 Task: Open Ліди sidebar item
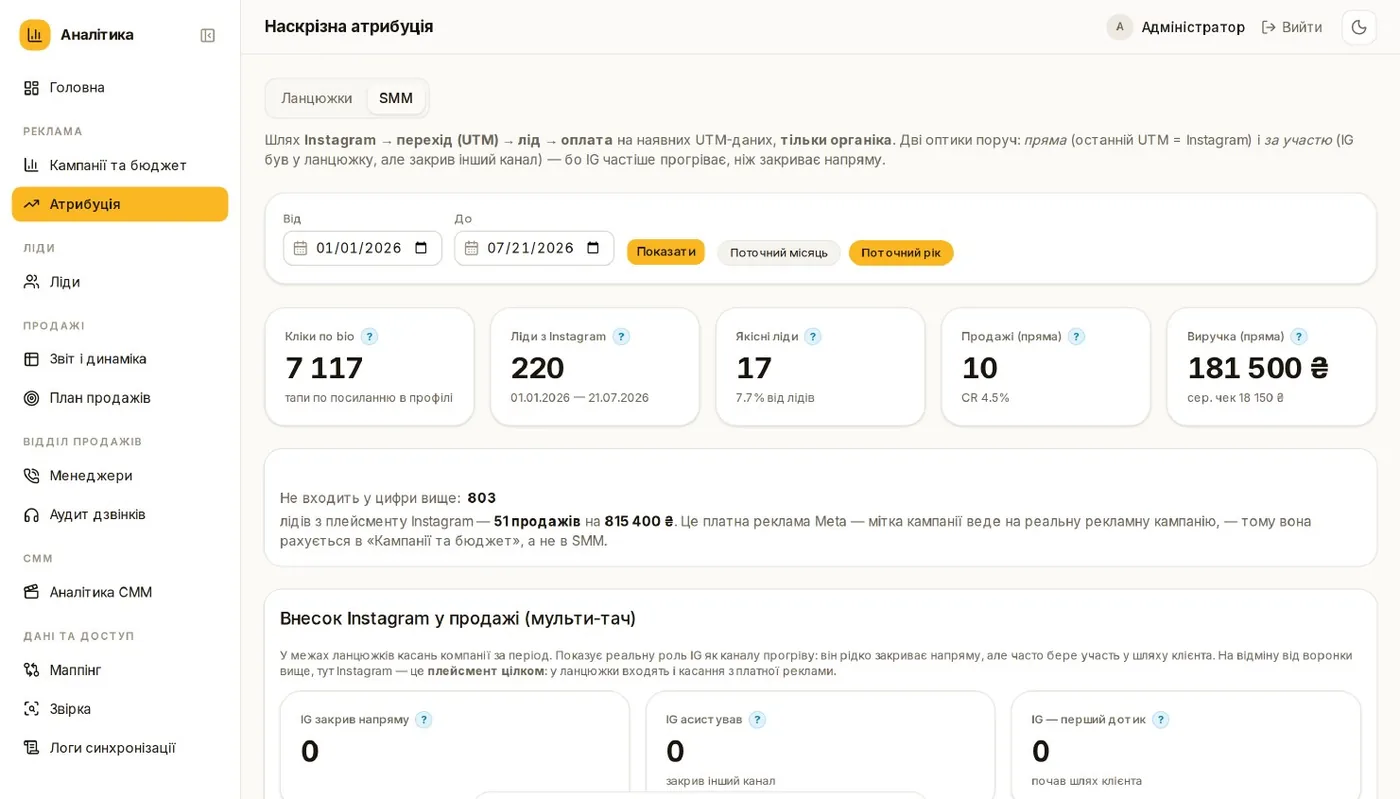[120, 282]
